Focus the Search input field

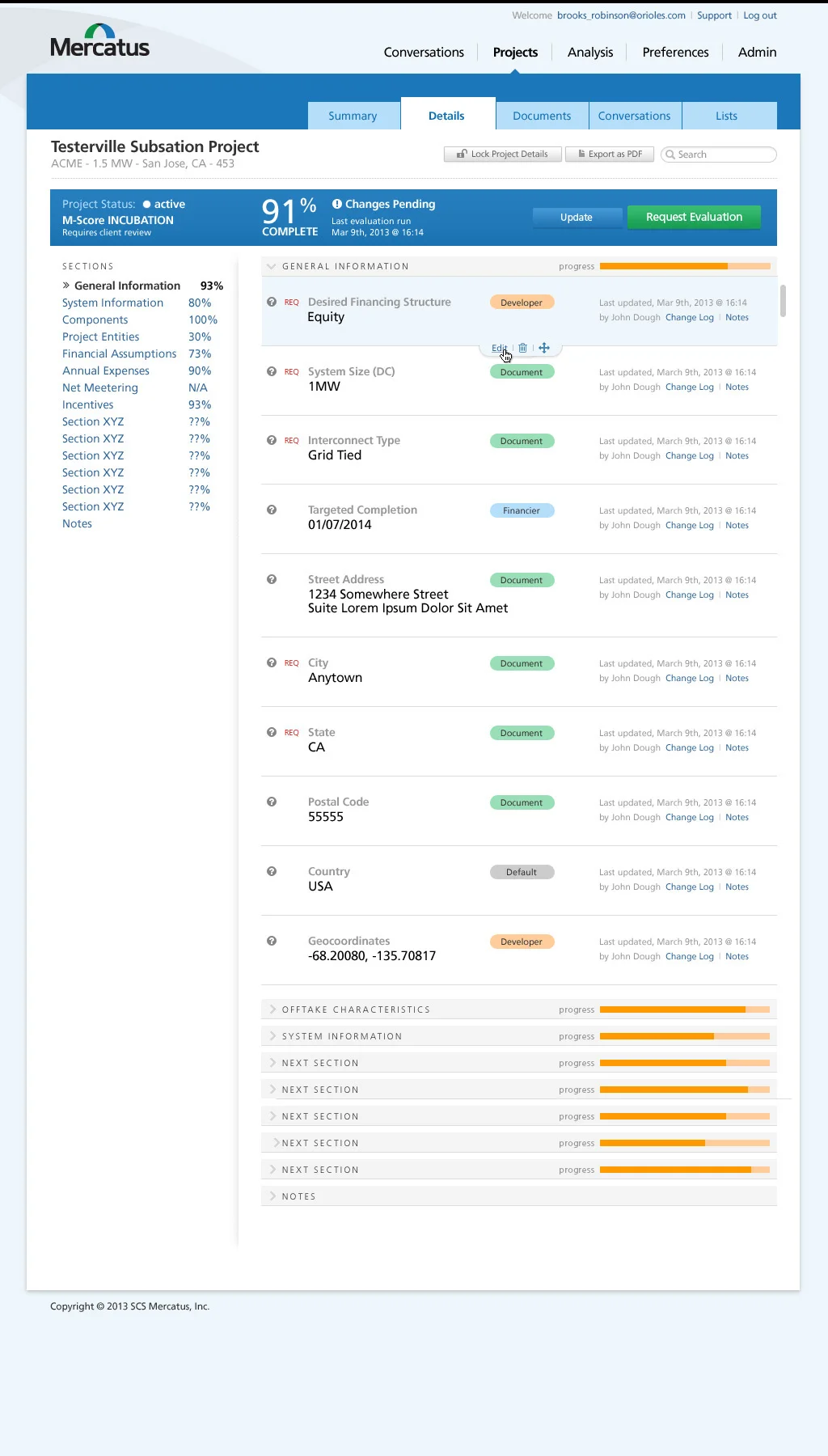(719, 154)
